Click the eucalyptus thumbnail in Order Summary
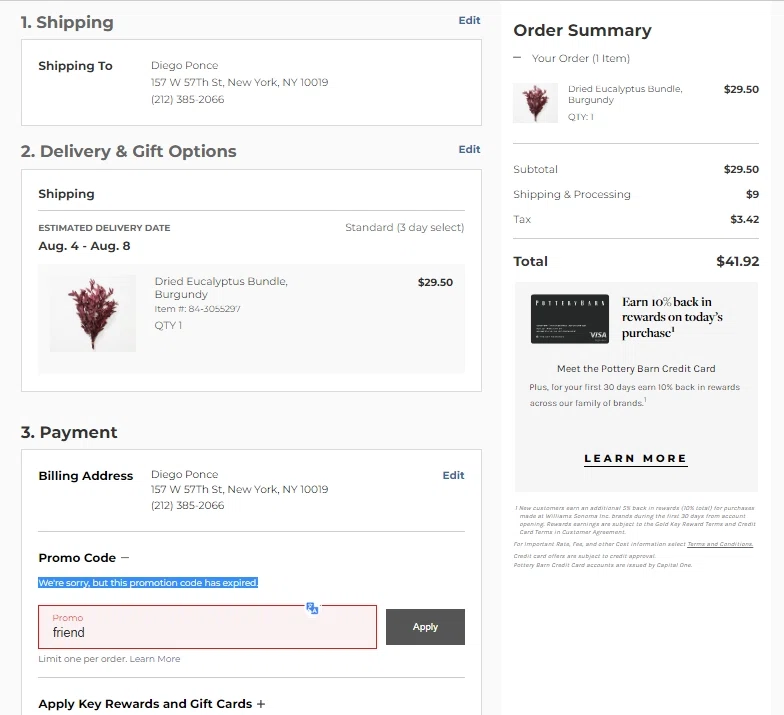Image resolution: width=784 pixels, height=715 pixels. (535, 103)
